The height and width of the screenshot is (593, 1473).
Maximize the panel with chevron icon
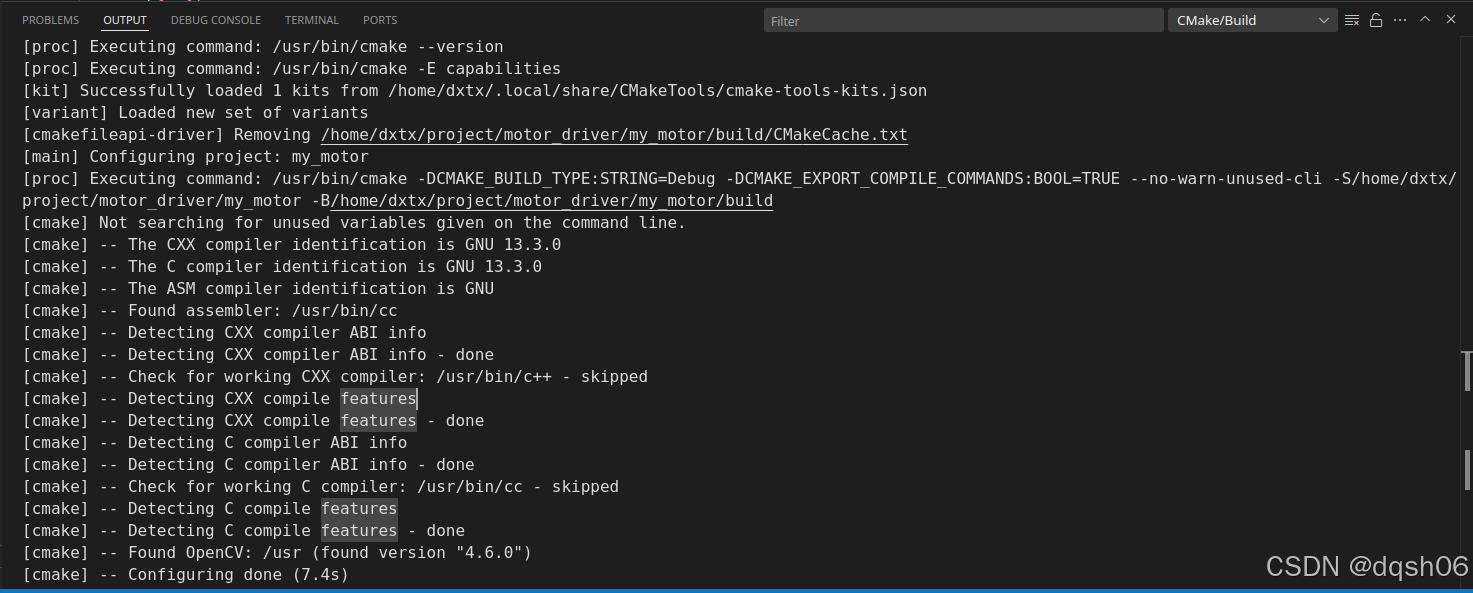point(1424,19)
